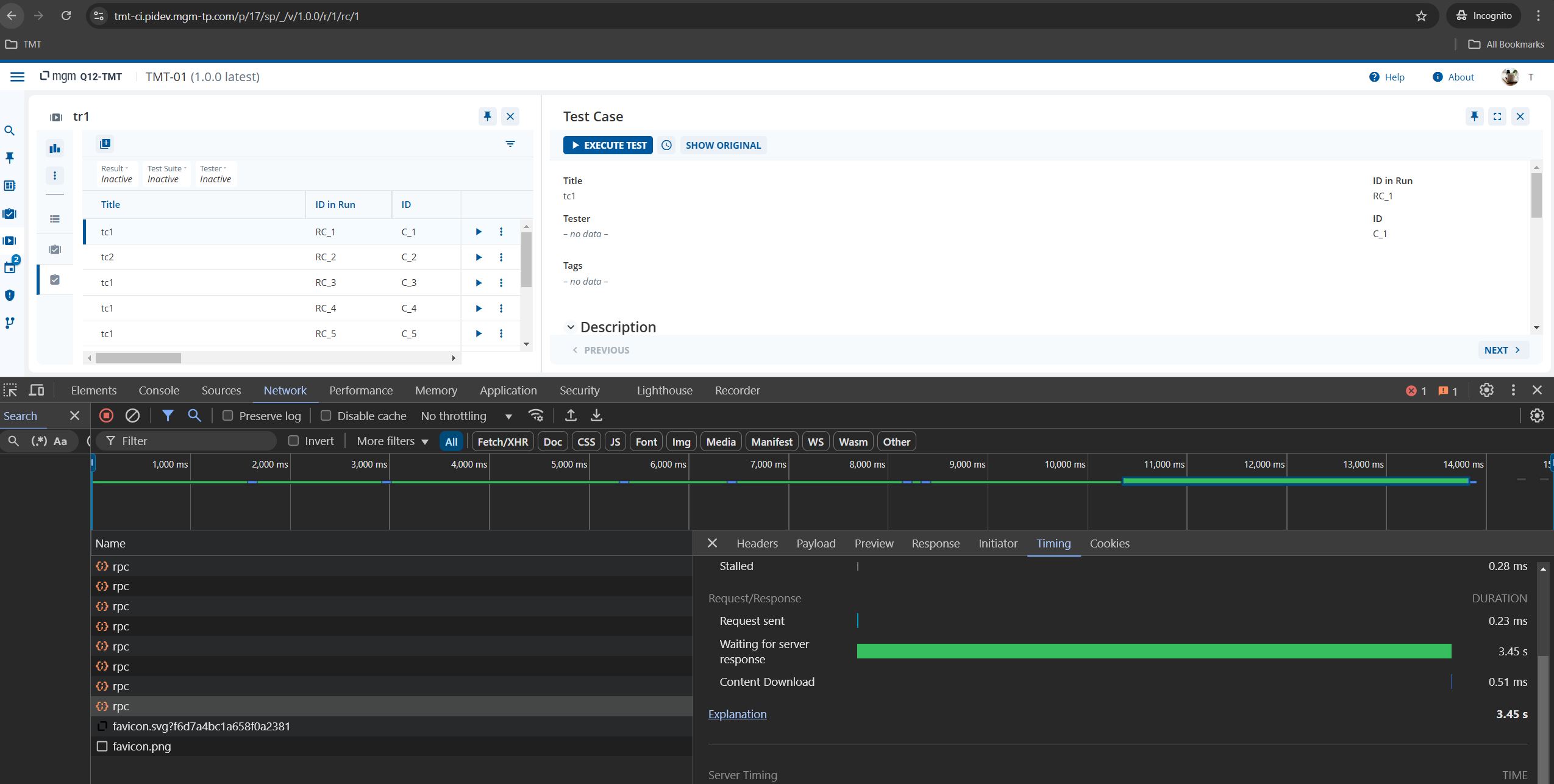
Task: Open the filter icon in the tr1 list toolbar
Action: [x=510, y=144]
